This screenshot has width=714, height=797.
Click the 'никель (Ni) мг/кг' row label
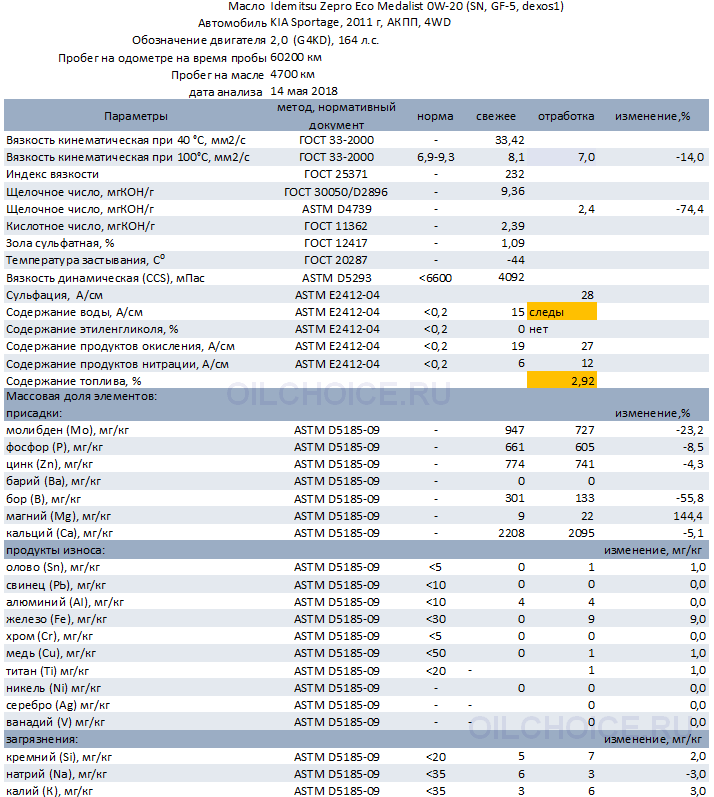[53, 689]
